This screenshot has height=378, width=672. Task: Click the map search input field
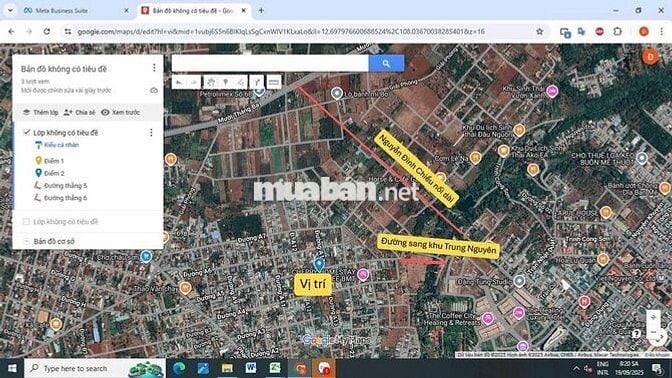click(270, 63)
